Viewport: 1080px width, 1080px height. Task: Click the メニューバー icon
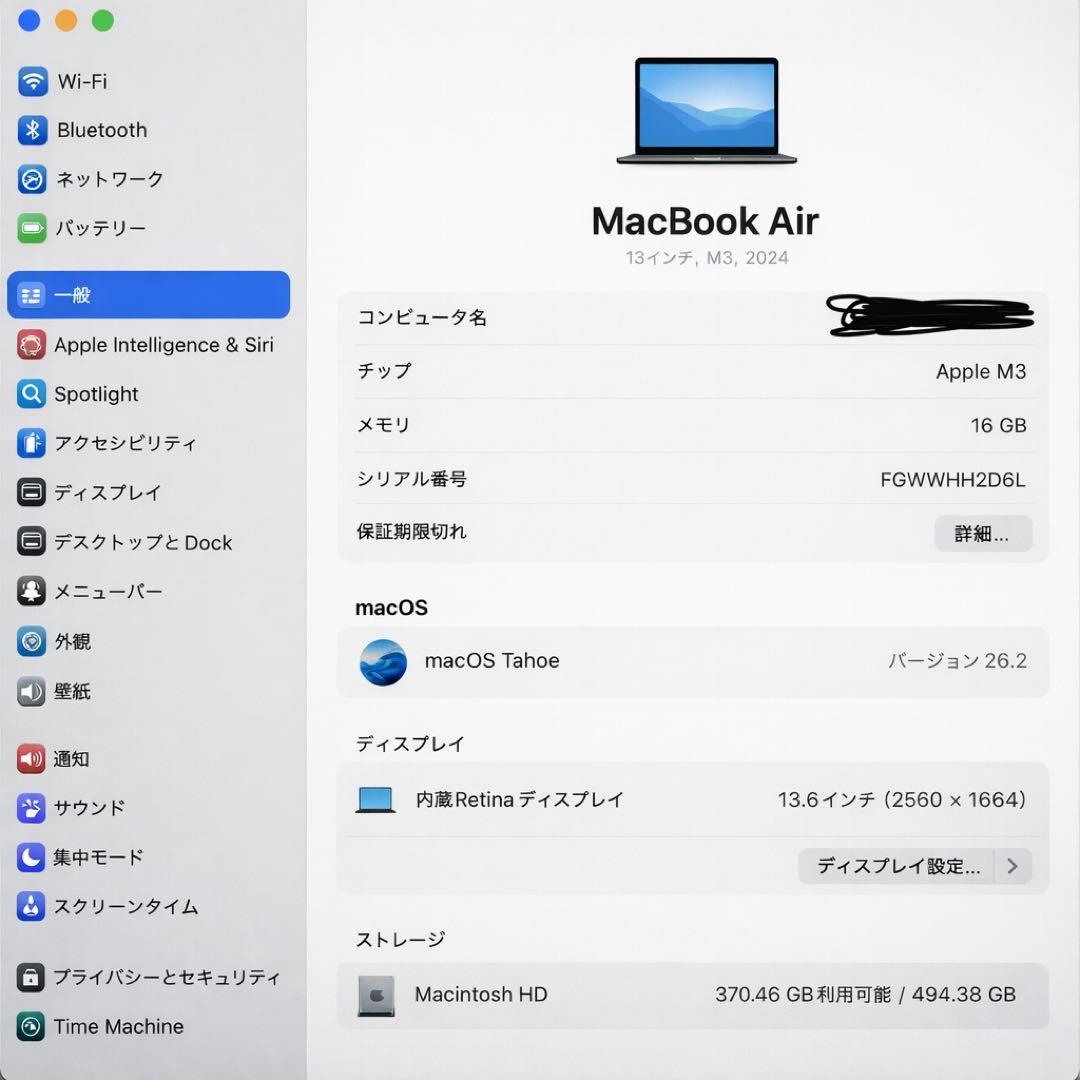31,591
